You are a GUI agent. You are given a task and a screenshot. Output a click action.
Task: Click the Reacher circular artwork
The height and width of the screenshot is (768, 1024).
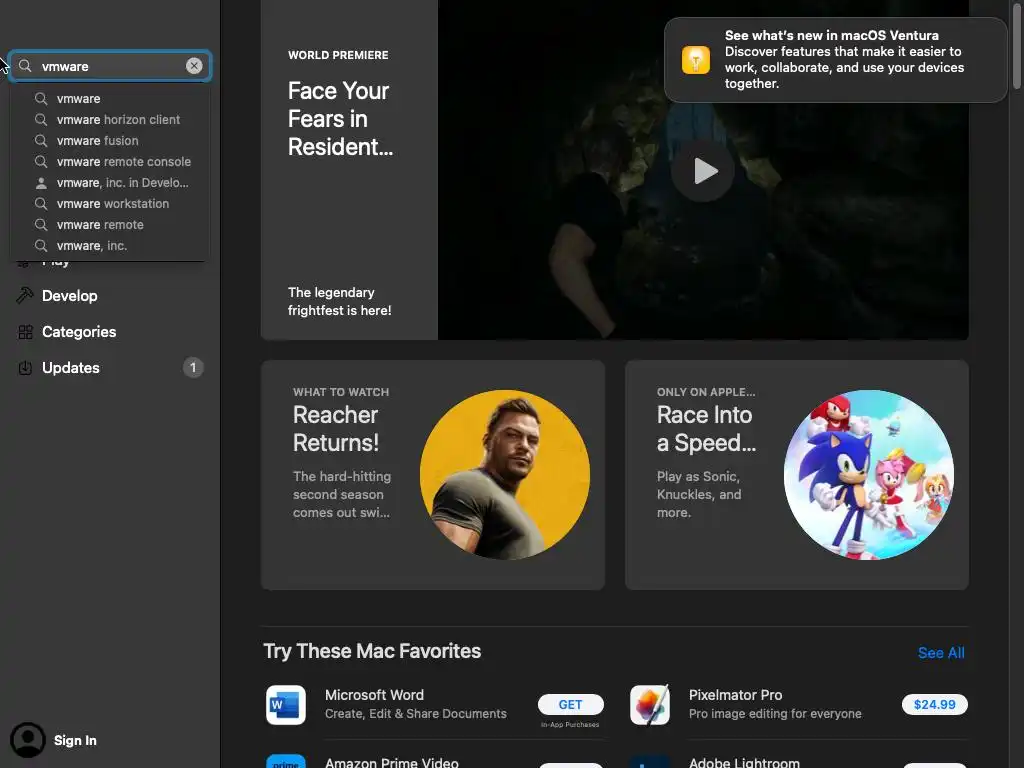pos(504,475)
